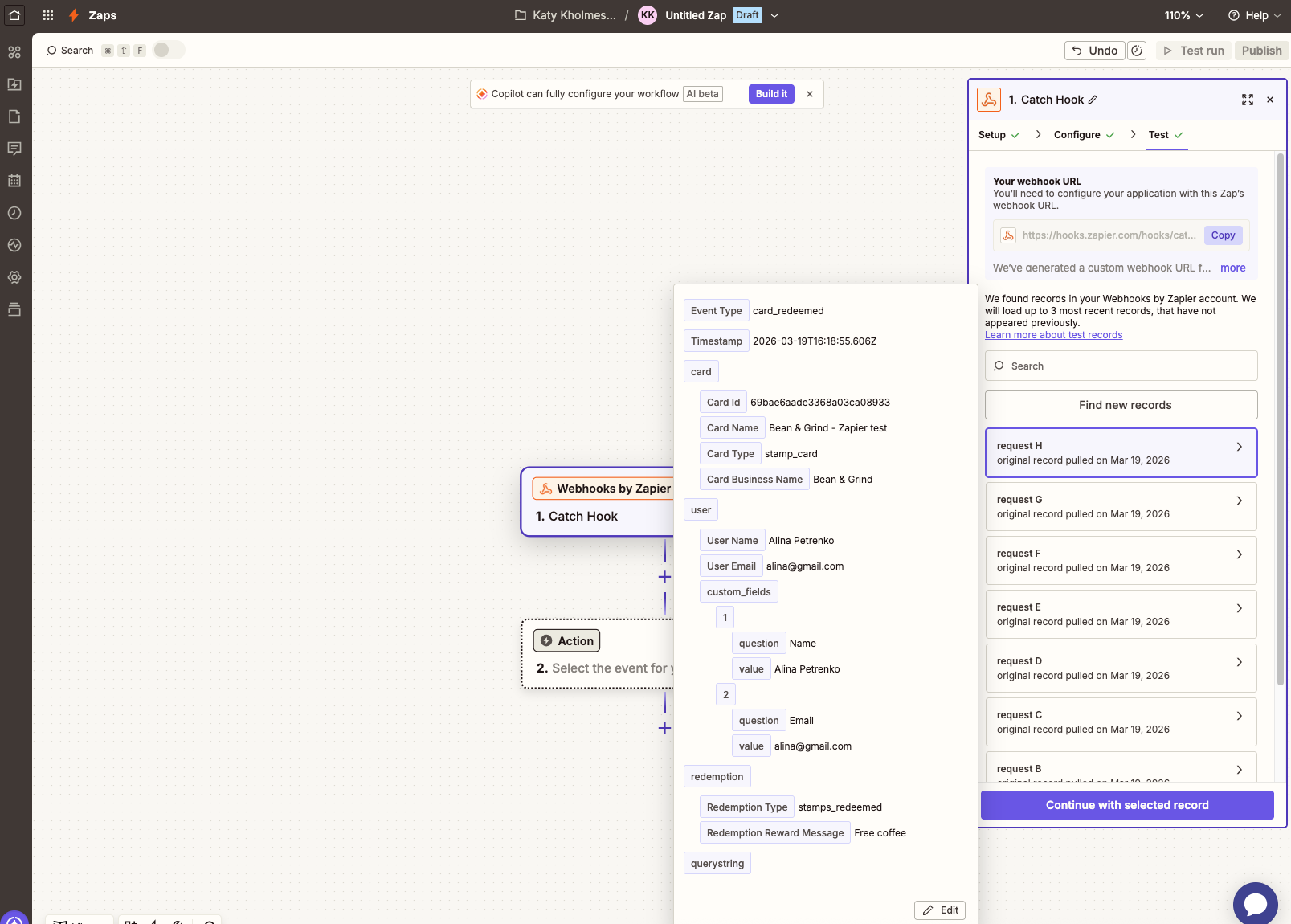Click the records Search input field
Screen dimensions: 1291x924
click(1121, 366)
